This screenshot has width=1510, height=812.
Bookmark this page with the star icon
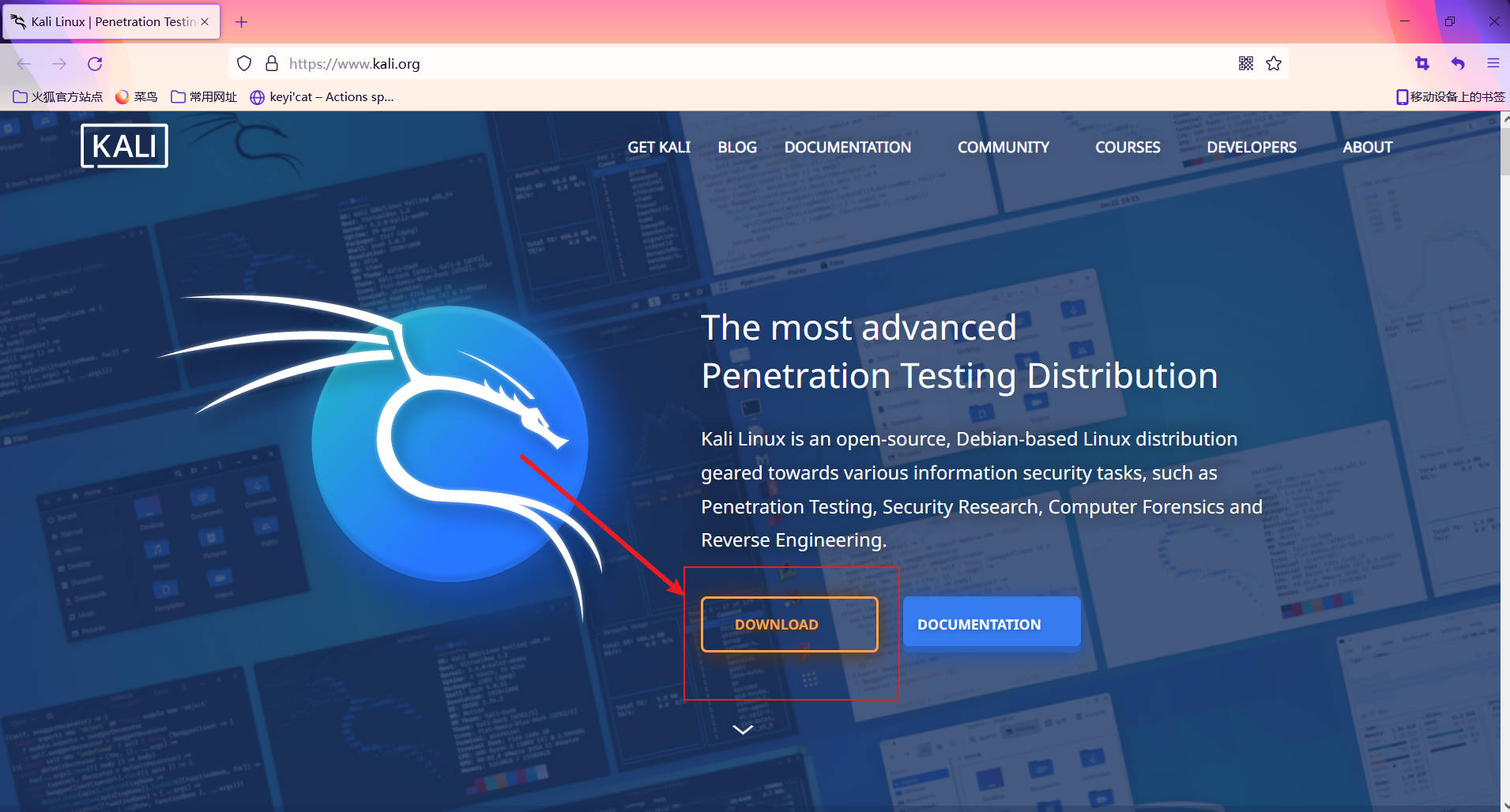(1274, 64)
